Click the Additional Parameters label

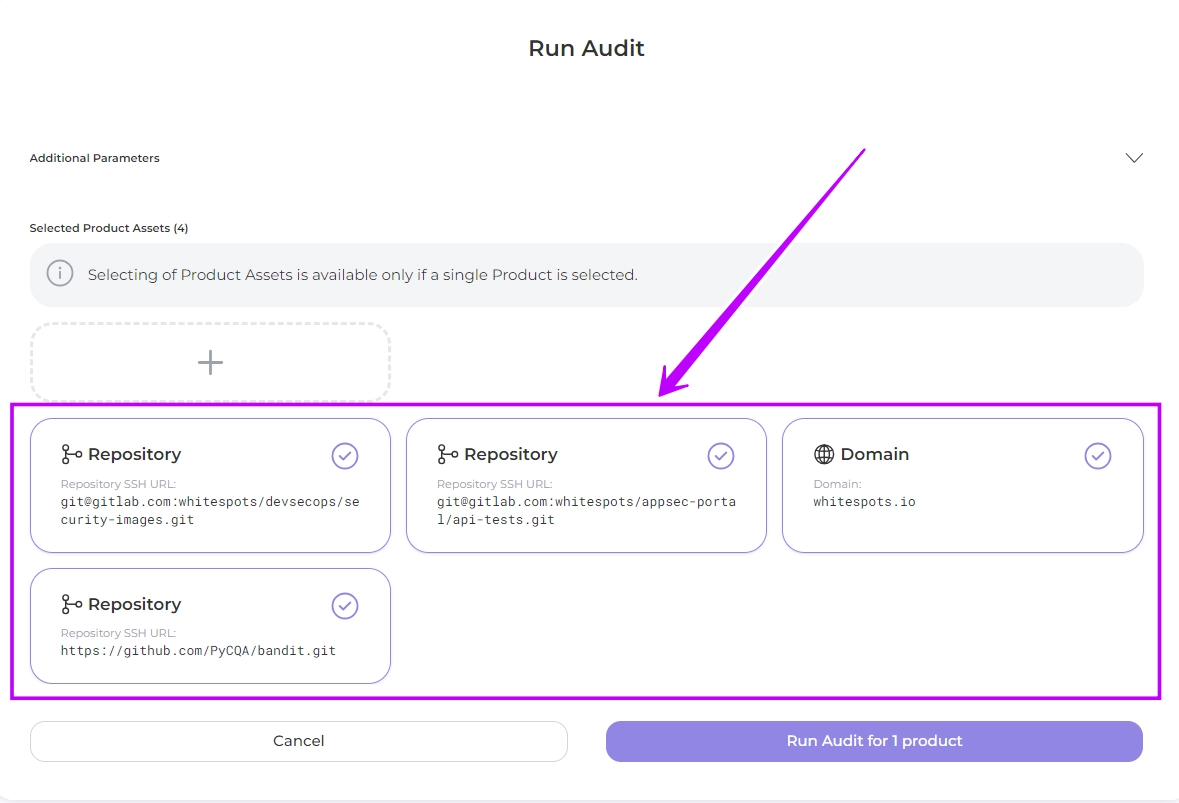coord(94,158)
